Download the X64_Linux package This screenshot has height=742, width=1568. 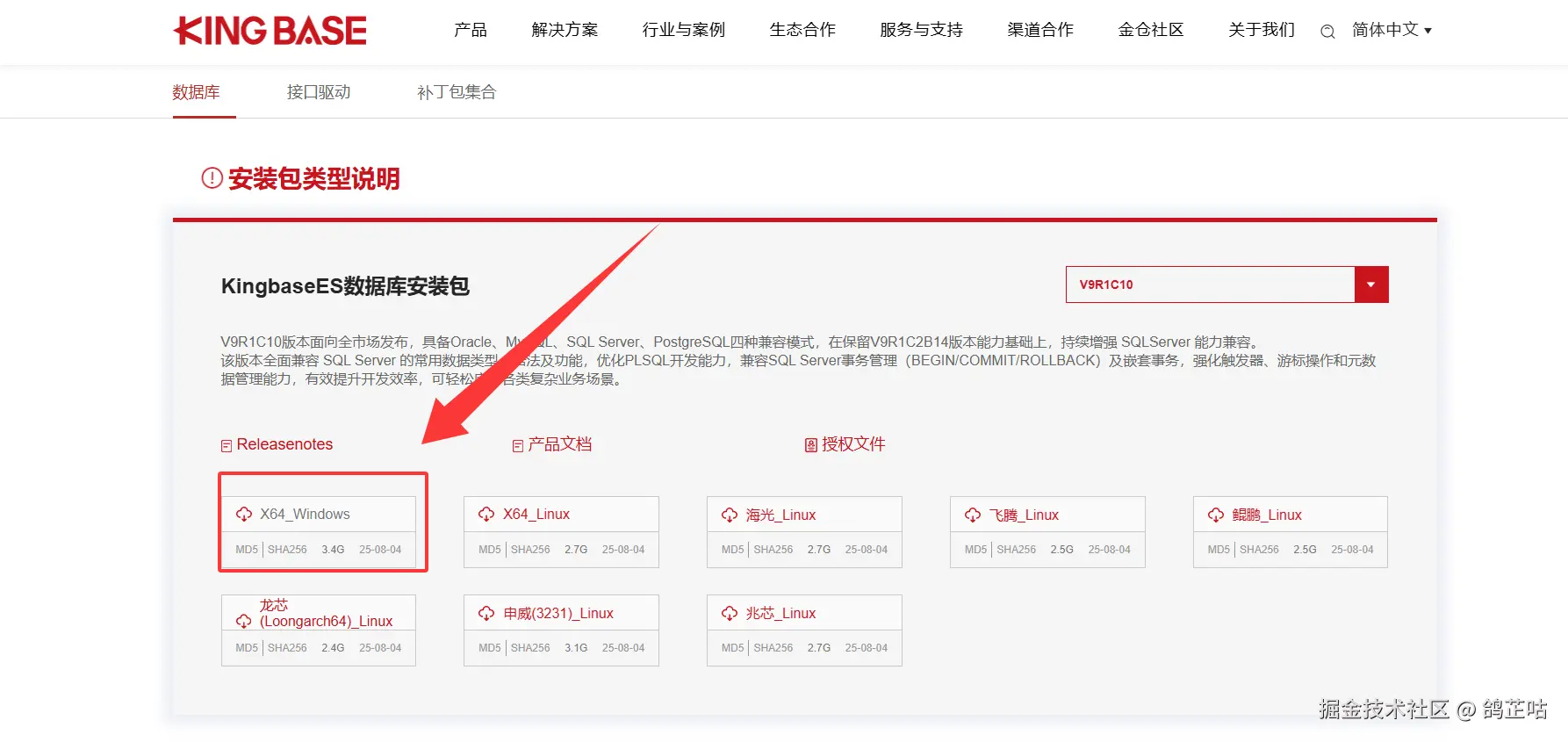coord(536,515)
